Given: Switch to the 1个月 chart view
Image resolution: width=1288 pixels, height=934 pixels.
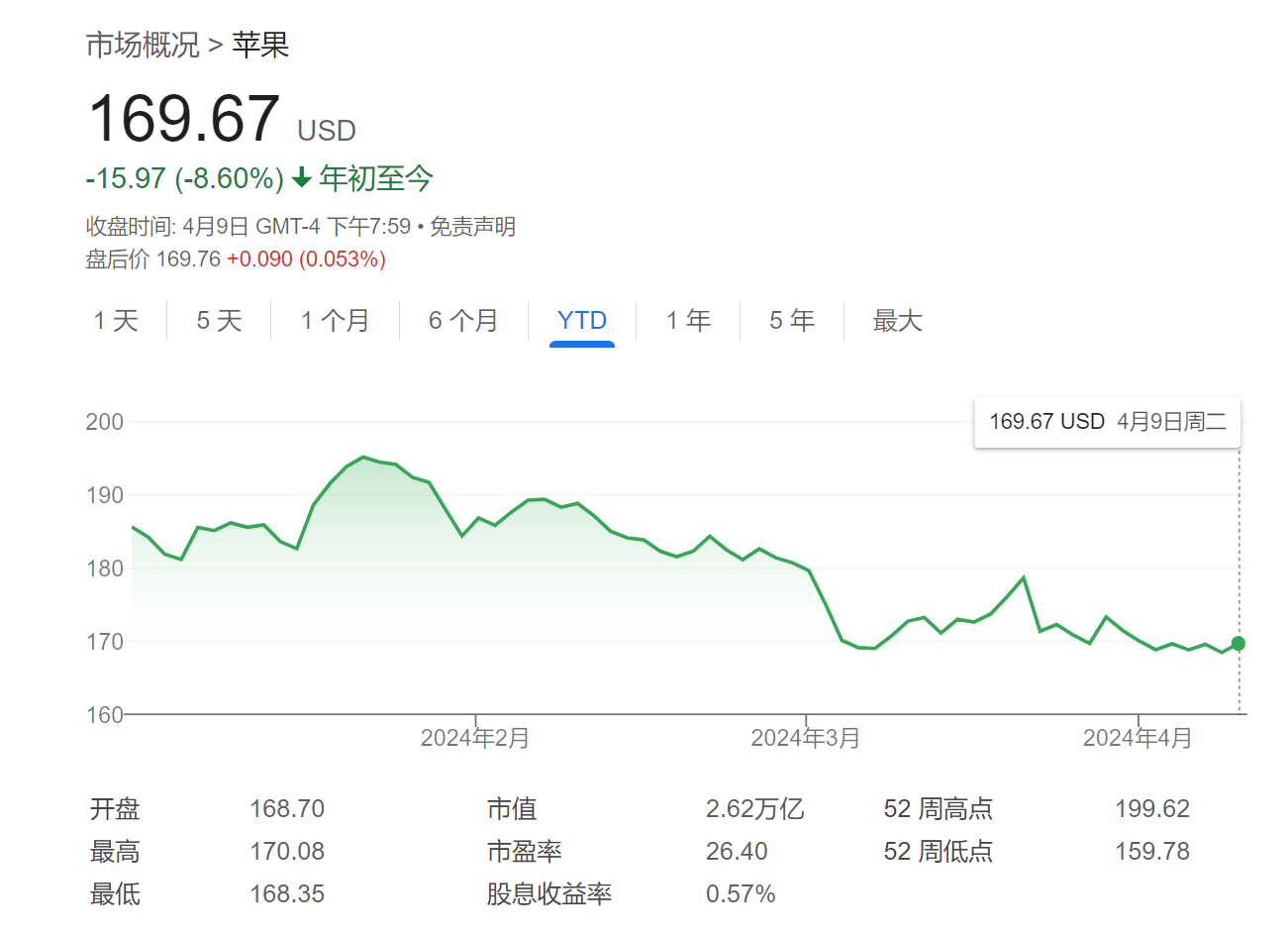Looking at the screenshot, I should pos(334,320).
